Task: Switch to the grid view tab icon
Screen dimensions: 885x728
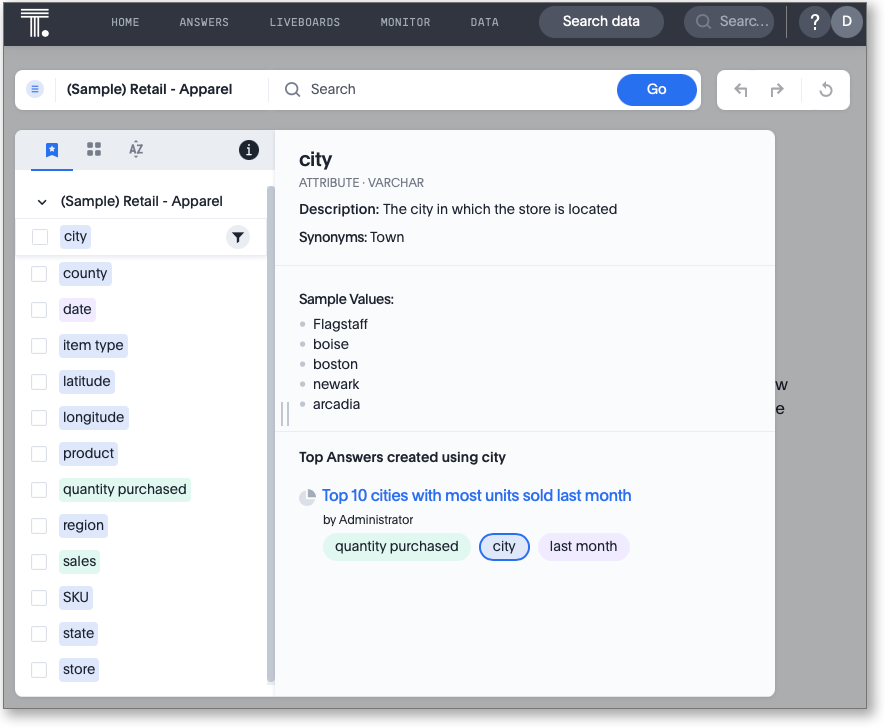Action: point(94,150)
